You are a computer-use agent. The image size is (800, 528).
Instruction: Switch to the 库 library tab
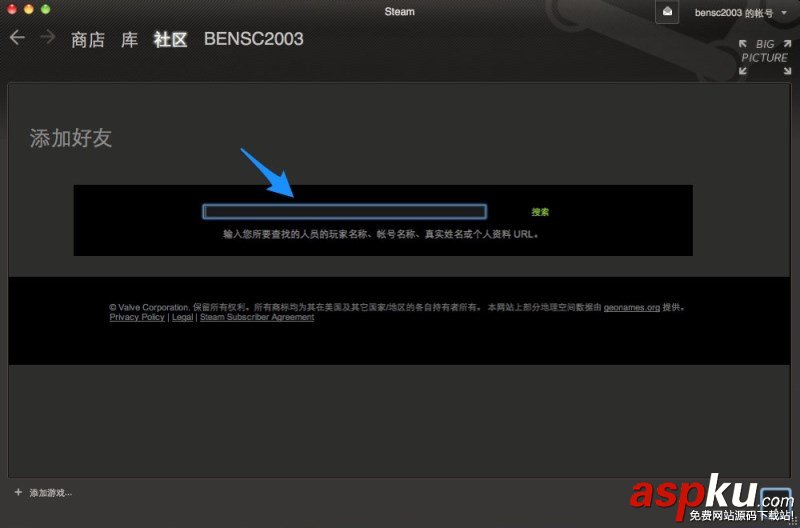pyautogui.click(x=129, y=40)
